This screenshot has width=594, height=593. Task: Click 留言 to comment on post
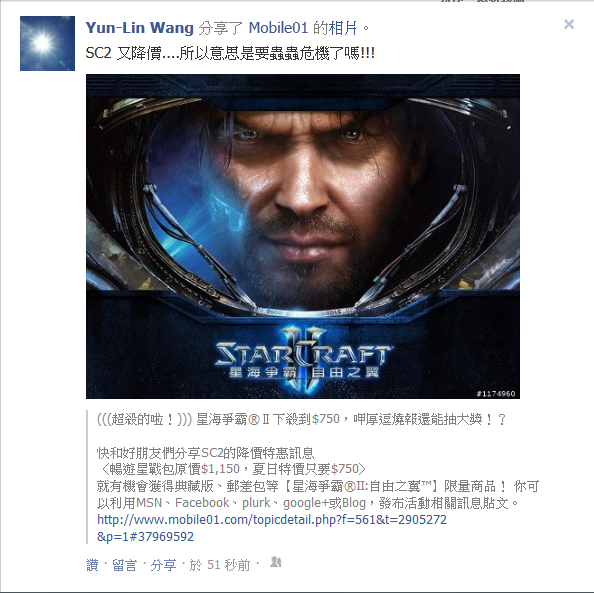124,565
